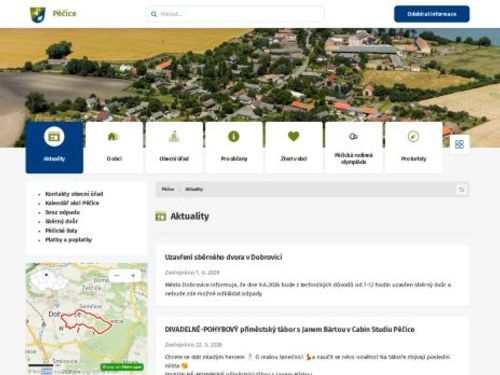Viewport: 500px width, 375px height.
Task: Click the Pěčice coat of arms logo
Action: coord(38,14)
